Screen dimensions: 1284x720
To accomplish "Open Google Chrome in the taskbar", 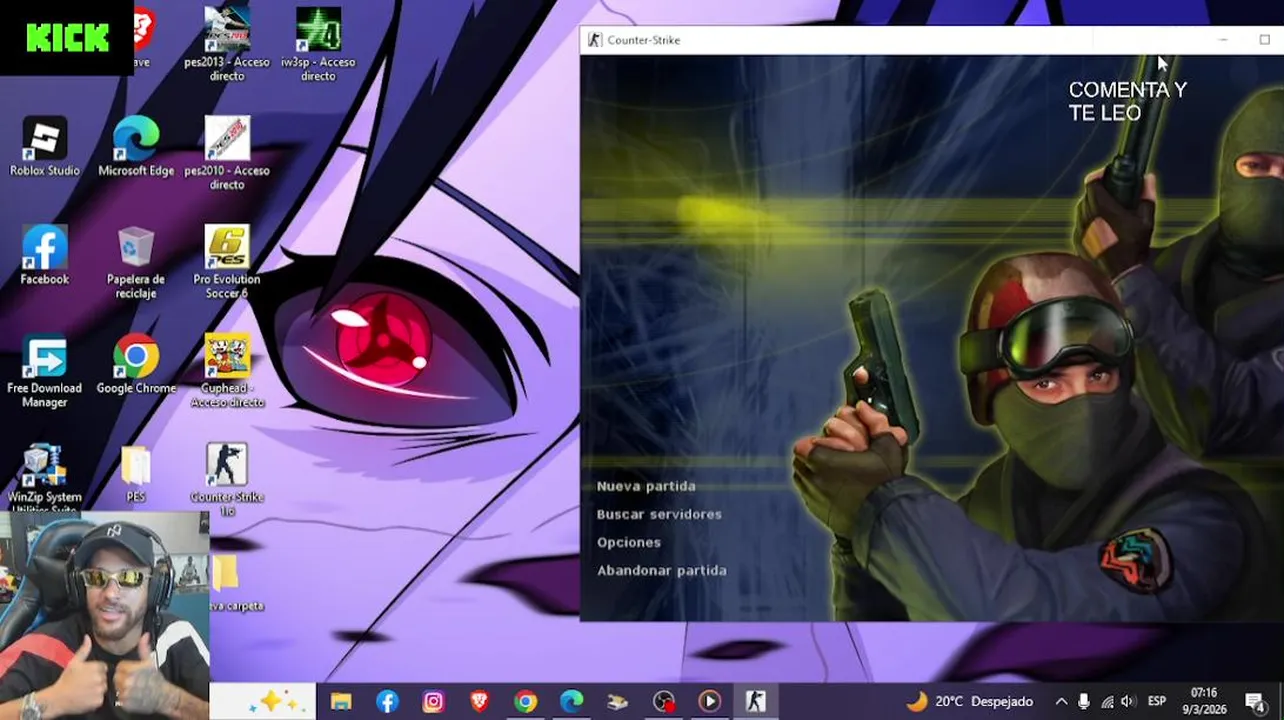I will [525, 702].
